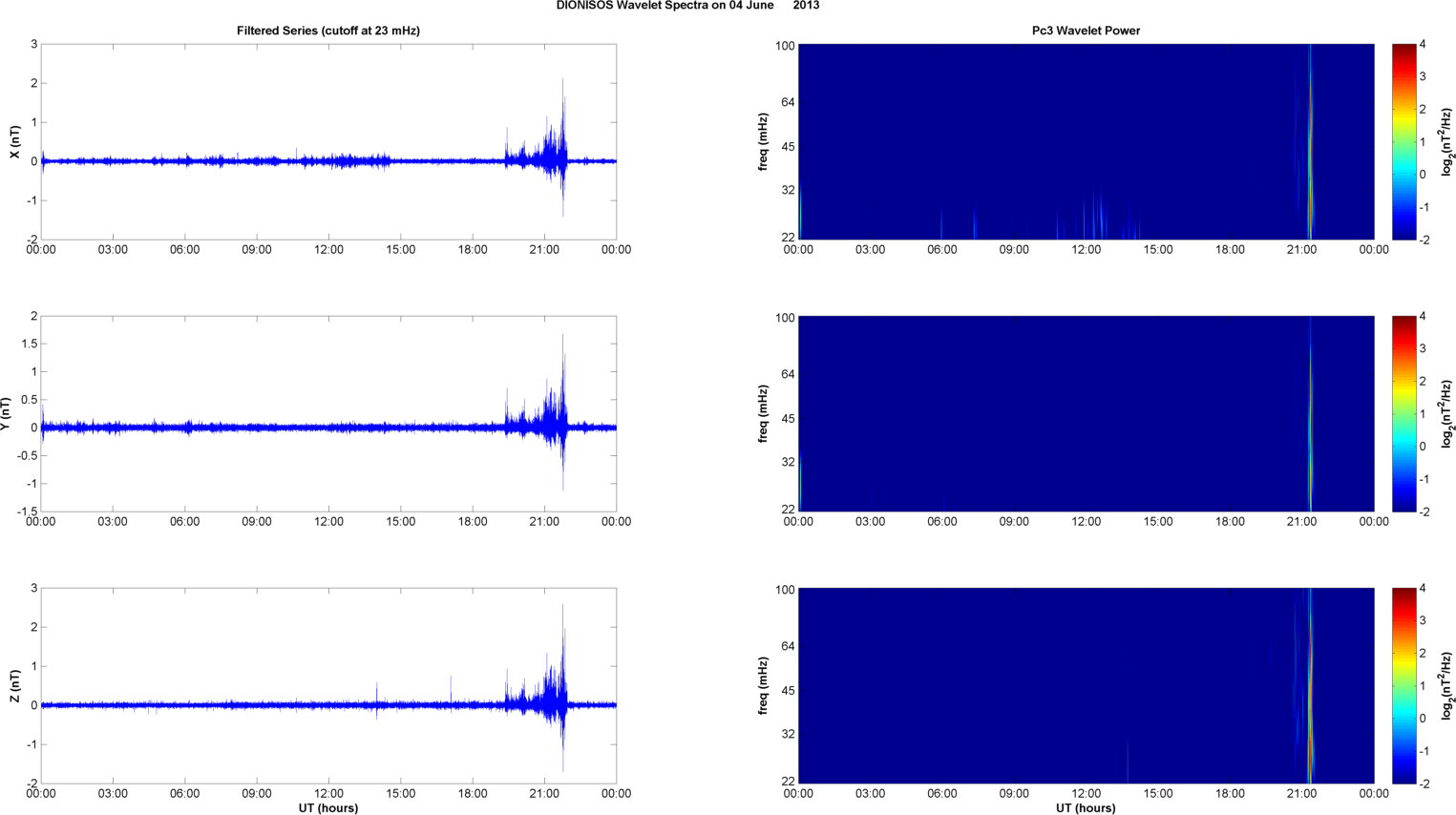Click the "X (nT)" axis label
The width and height of the screenshot is (1456, 815).
click(x=14, y=142)
